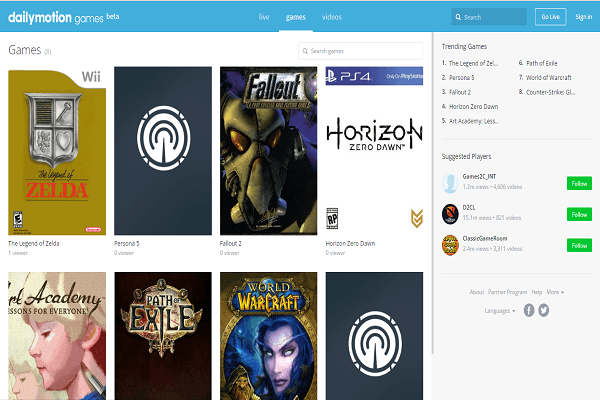Click '1.2m views • 4,606 videos' text
The height and width of the screenshot is (400, 600).
click(492, 187)
